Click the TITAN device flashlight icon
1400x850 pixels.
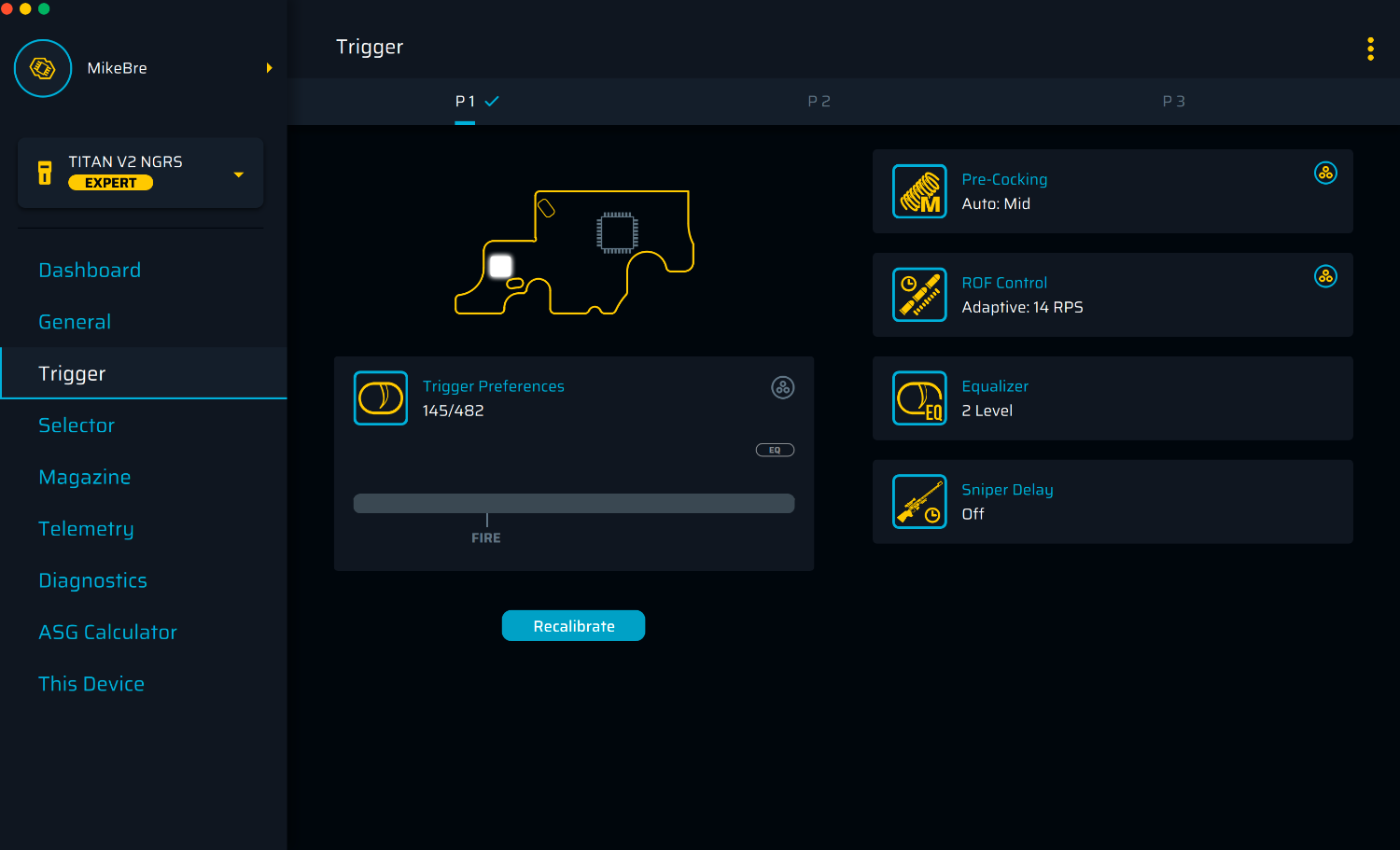point(45,173)
